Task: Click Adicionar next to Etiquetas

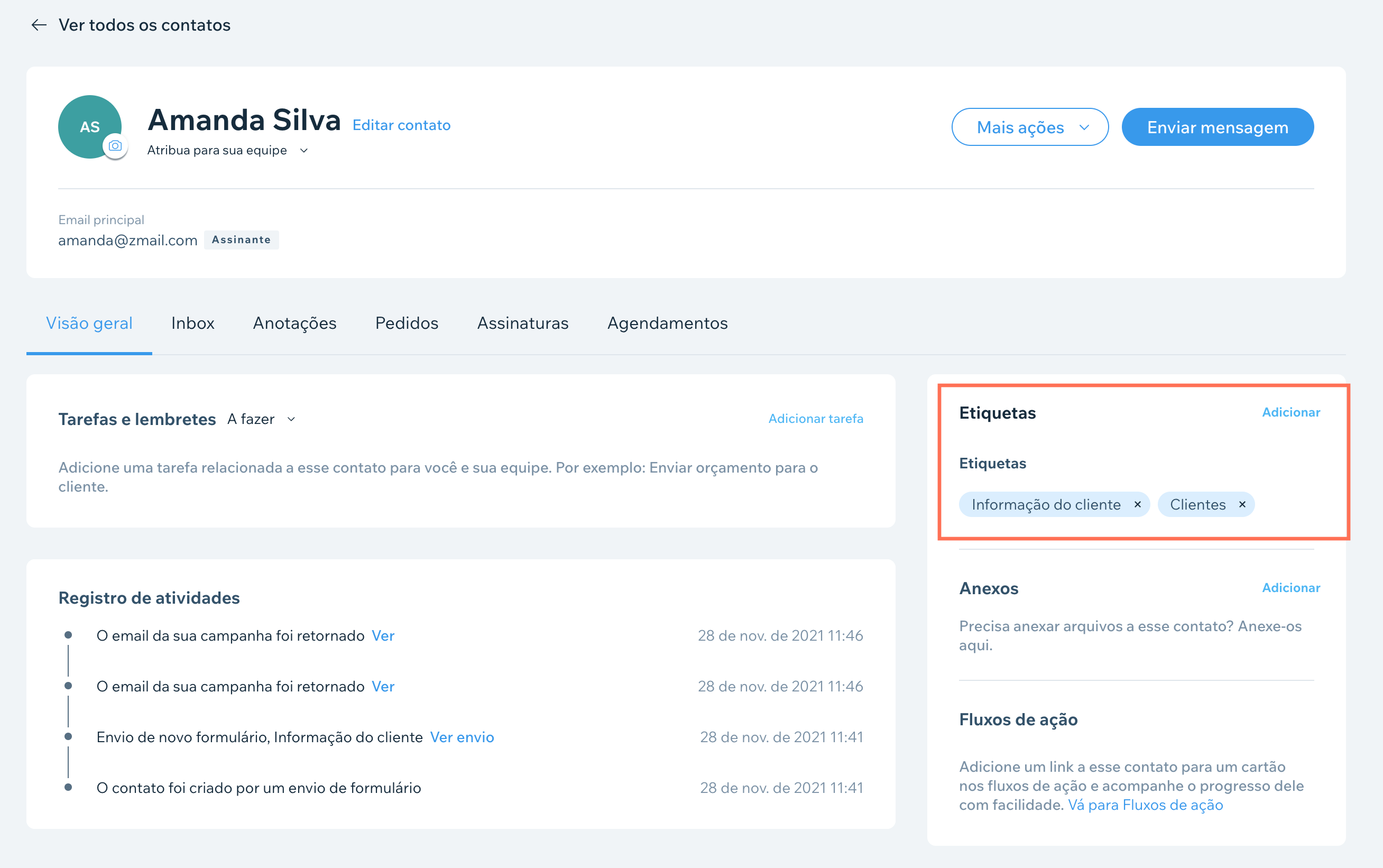Action: (x=1291, y=412)
